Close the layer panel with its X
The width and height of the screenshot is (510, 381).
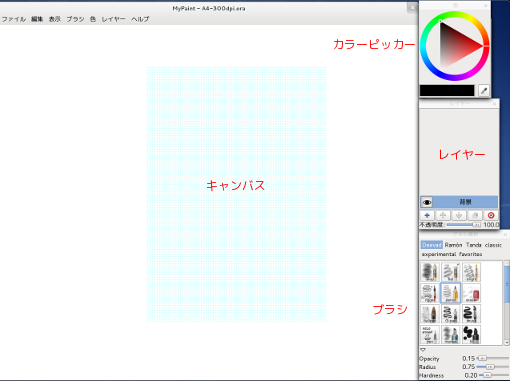point(494,104)
